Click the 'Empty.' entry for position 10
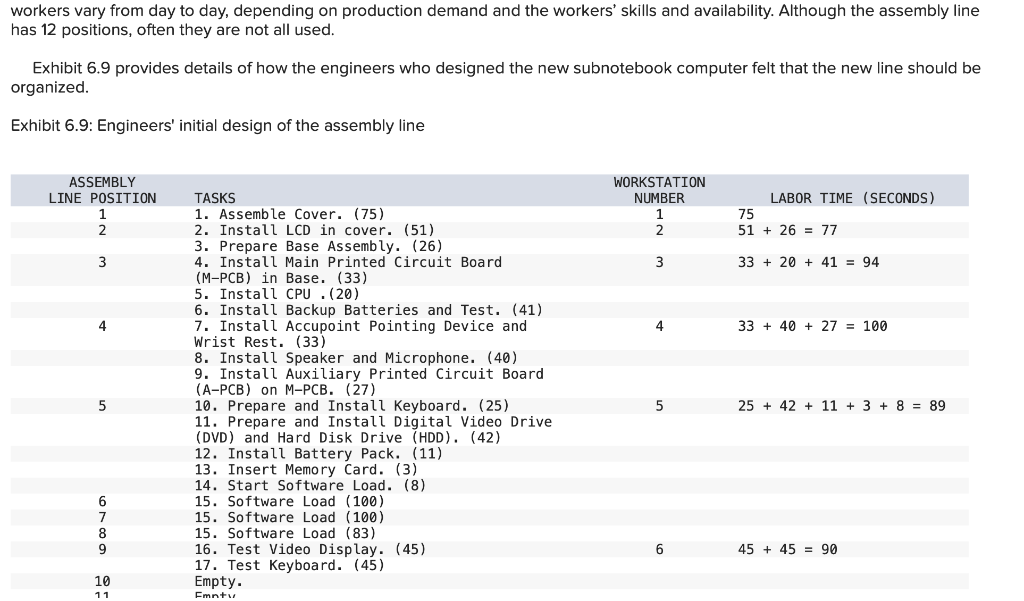The image size is (1024, 601). click(x=218, y=581)
